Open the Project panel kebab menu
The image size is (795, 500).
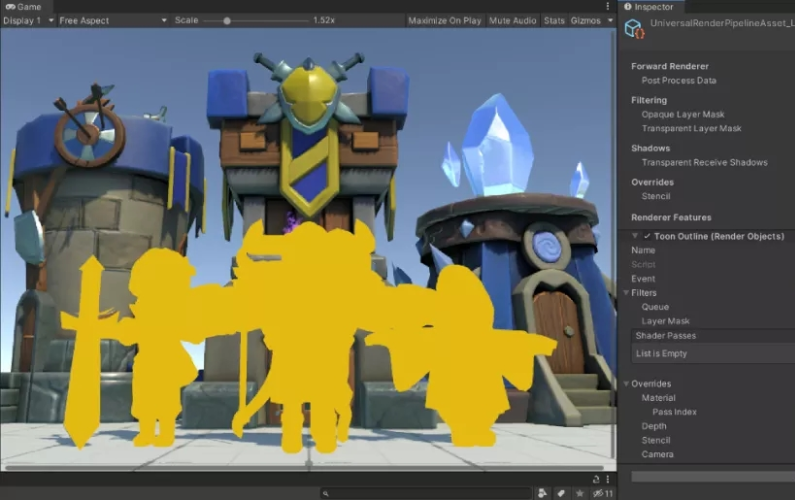coord(607,479)
